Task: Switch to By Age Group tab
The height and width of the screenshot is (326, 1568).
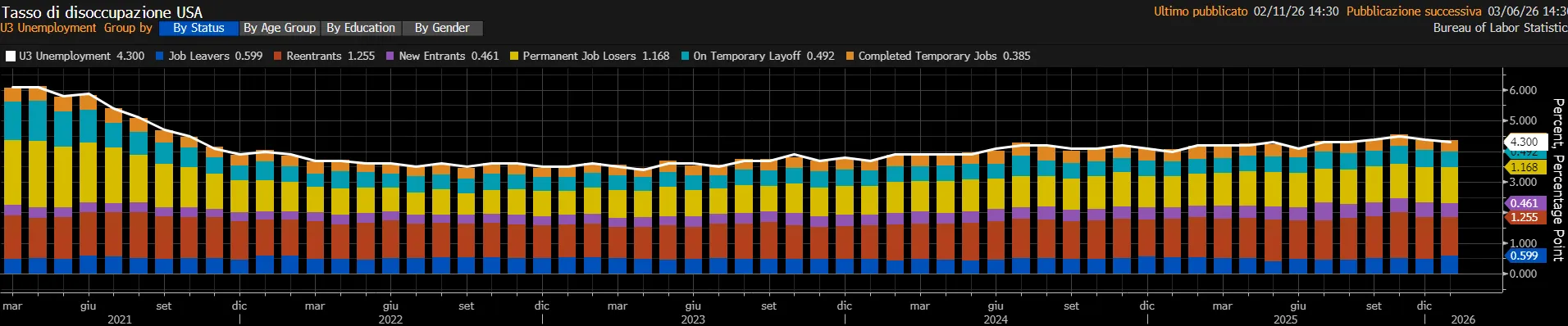Action: click(x=280, y=28)
